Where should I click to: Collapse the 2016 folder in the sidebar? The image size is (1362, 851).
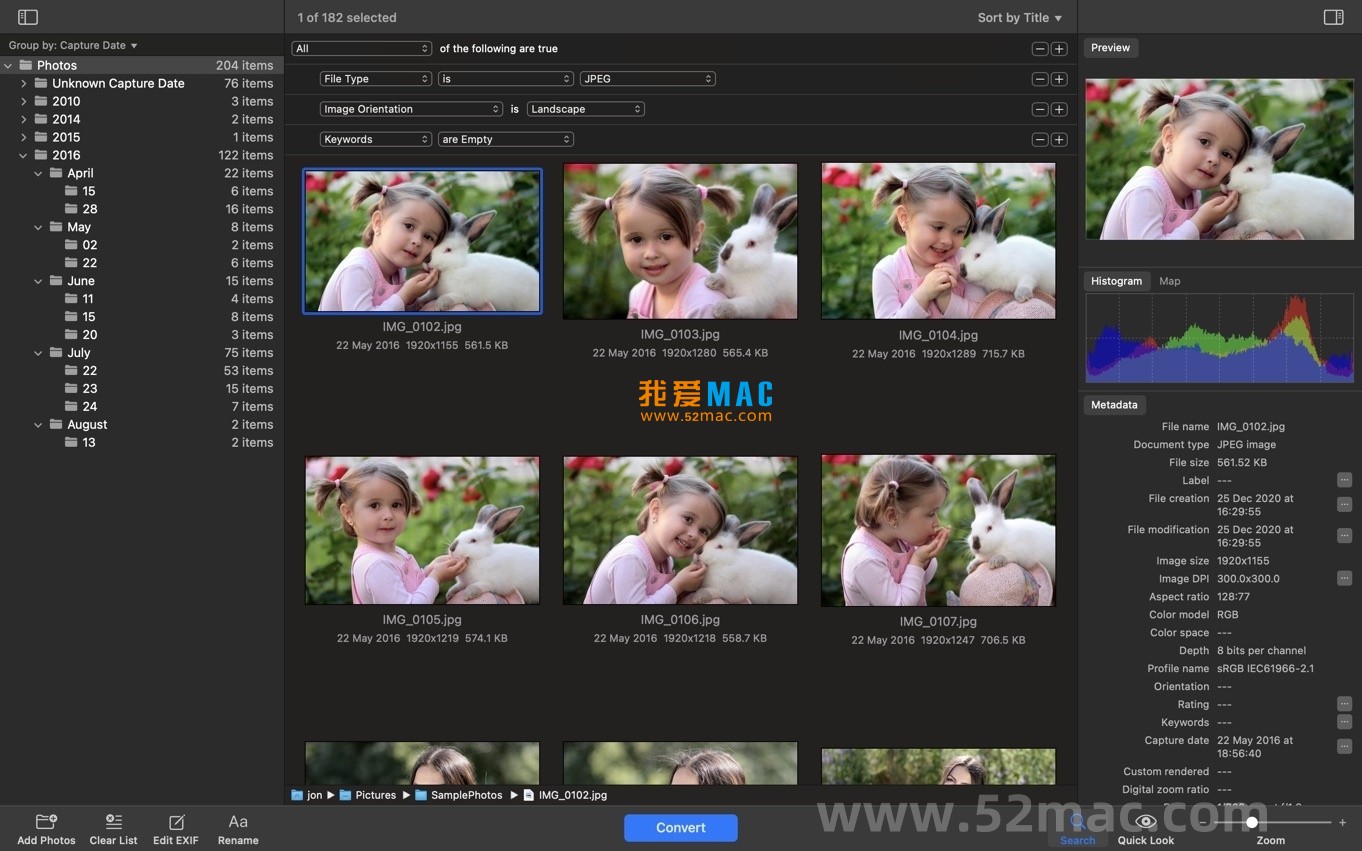click(23, 155)
